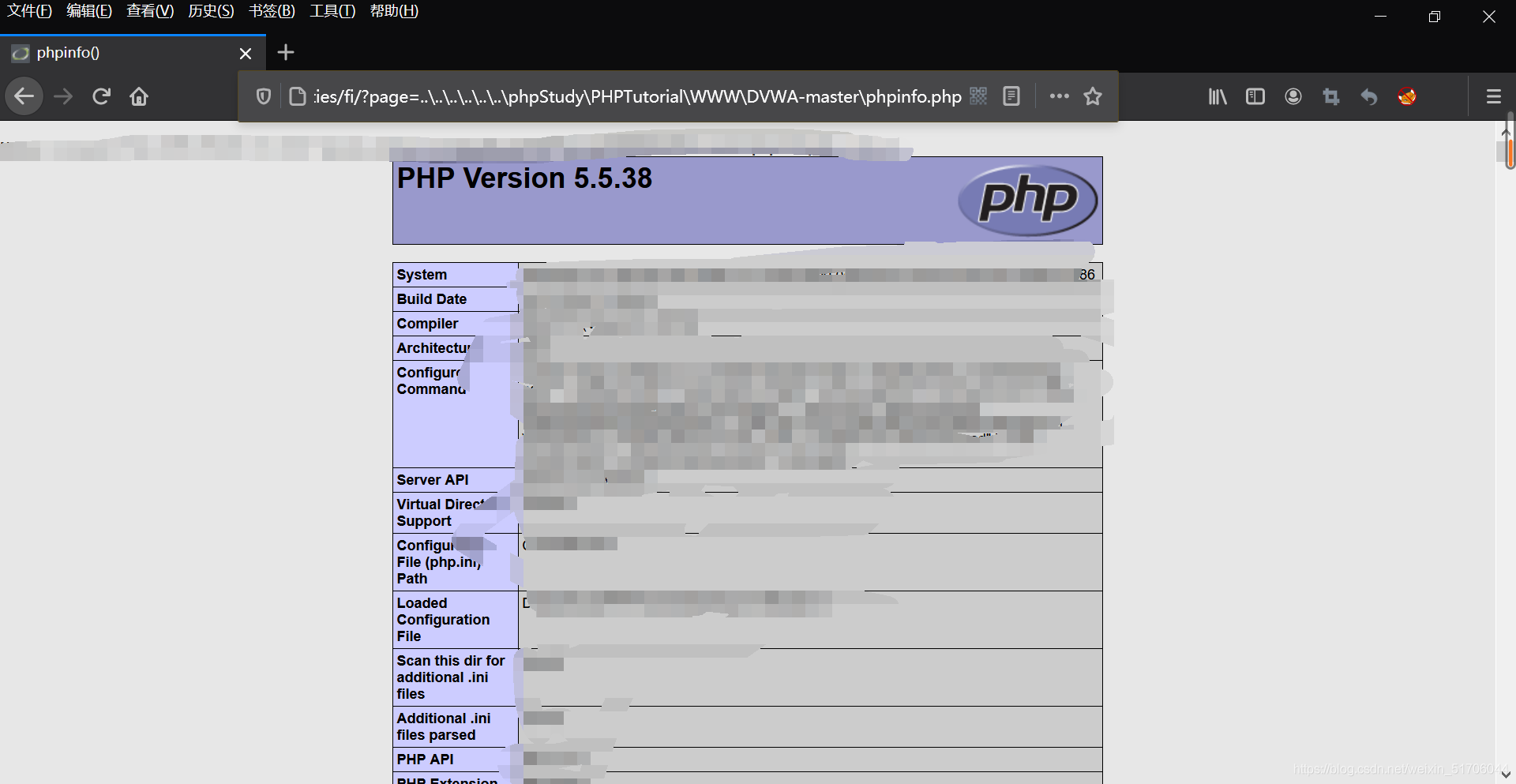Viewport: 1516px width, 784px height.
Task: Open the Firefox home page
Action: [139, 96]
